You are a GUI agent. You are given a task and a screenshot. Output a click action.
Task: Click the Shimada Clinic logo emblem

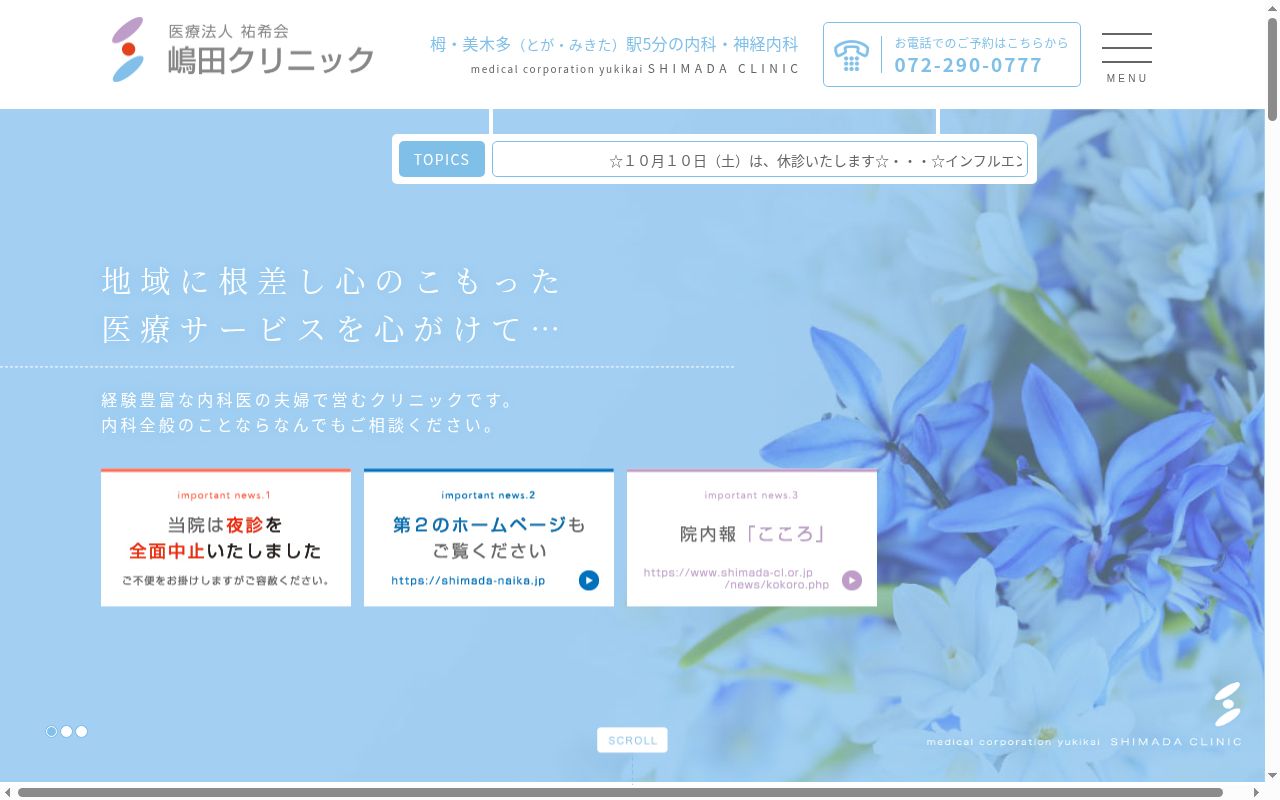click(x=128, y=49)
